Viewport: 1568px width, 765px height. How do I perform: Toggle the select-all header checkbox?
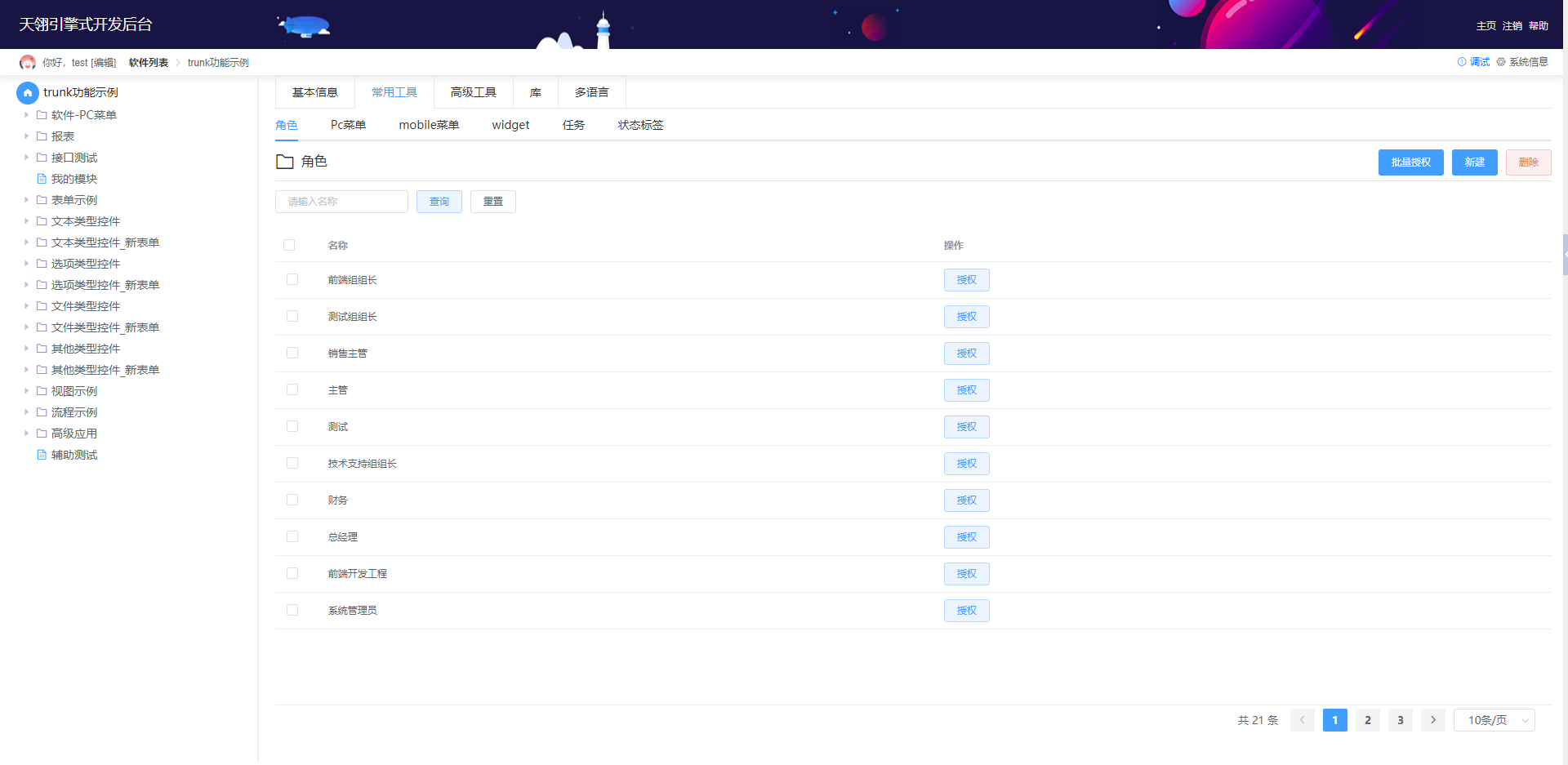coord(289,245)
